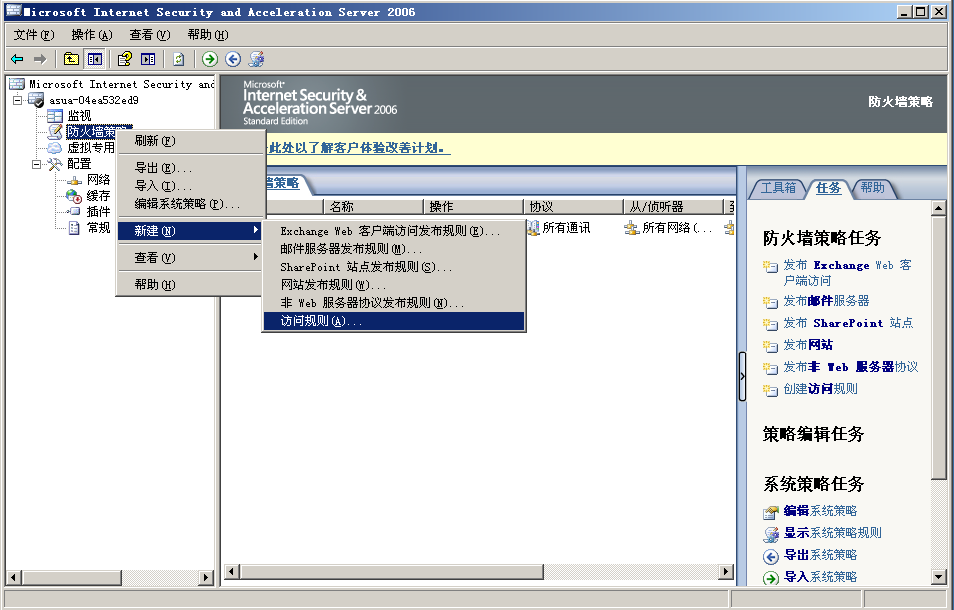Click the 发布邮件服务器 task link
This screenshot has height=610, width=954.
[826, 300]
